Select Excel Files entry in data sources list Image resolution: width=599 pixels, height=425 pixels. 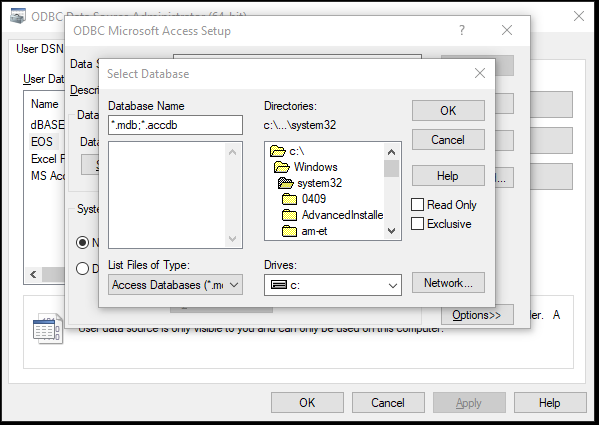coord(47,159)
